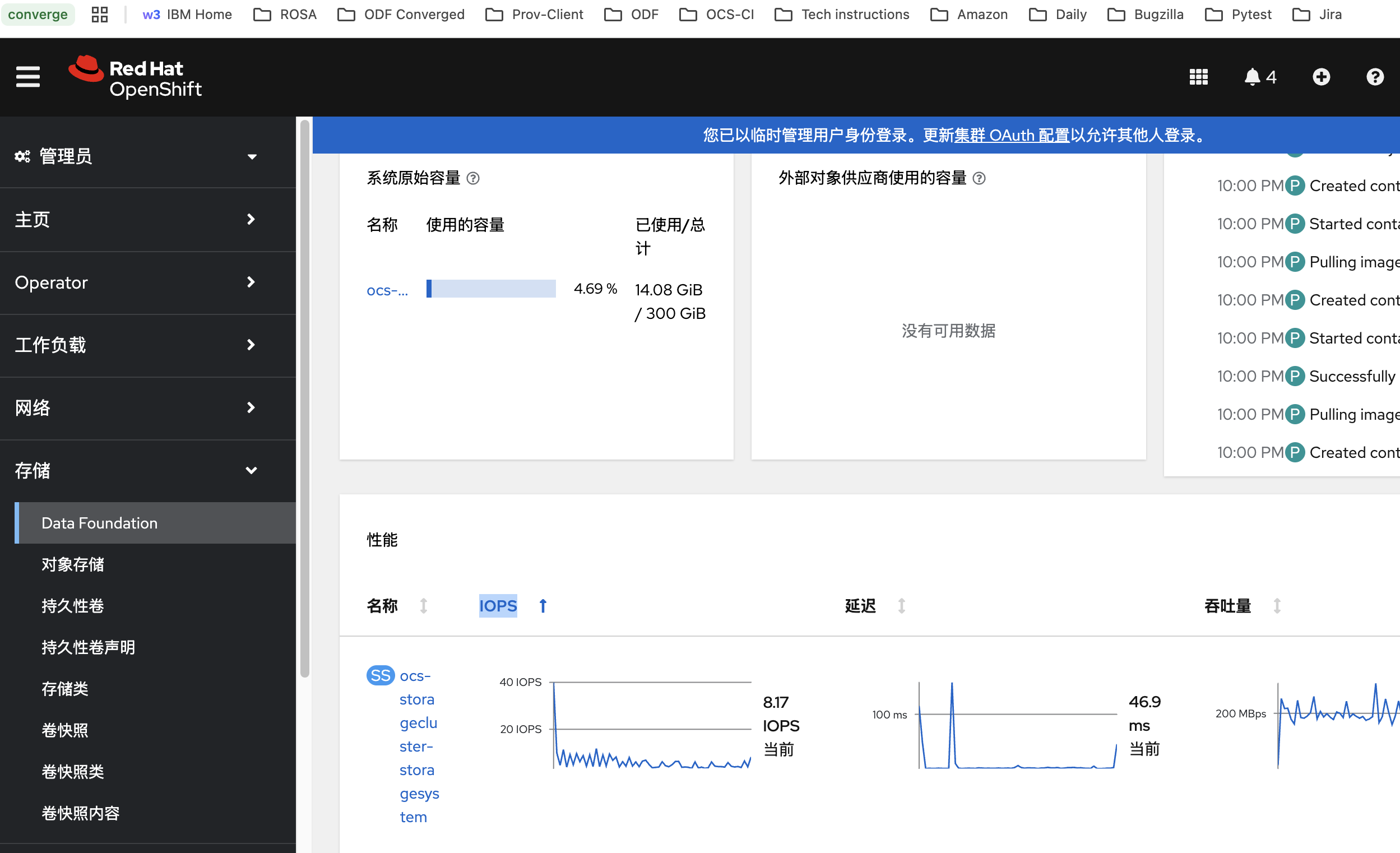This screenshot has height=853, width=1400.
Task: Open the hamburger navigation menu
Action: [x=27, y=77]
